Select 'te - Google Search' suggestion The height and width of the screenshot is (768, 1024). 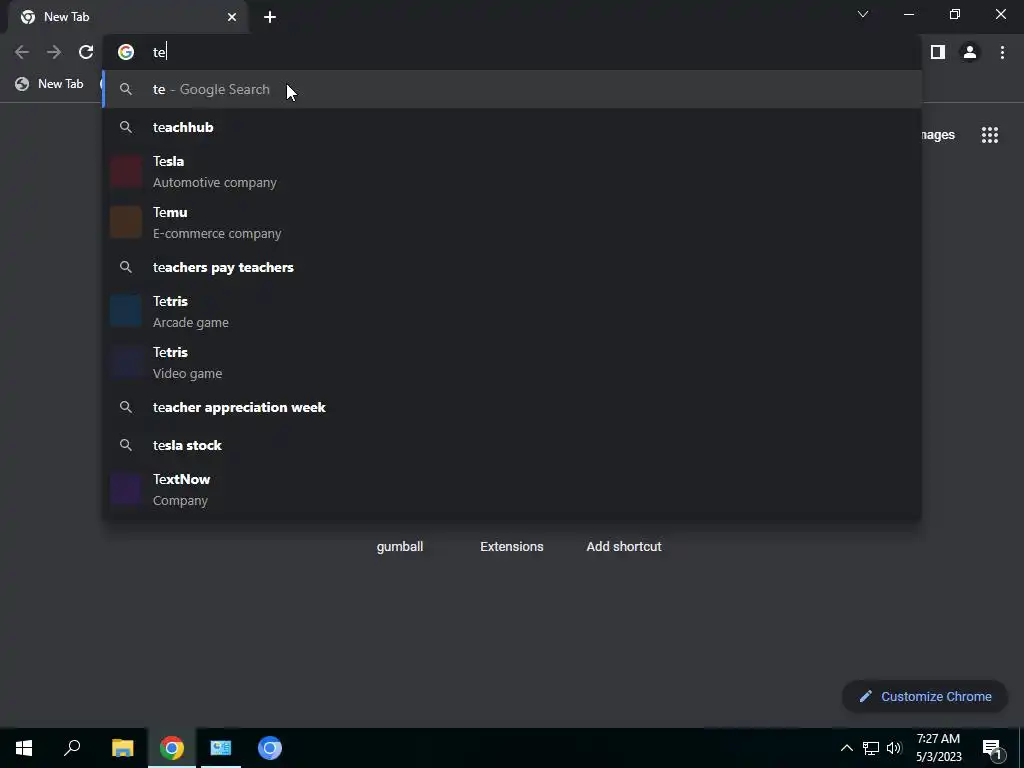[512, 89]
